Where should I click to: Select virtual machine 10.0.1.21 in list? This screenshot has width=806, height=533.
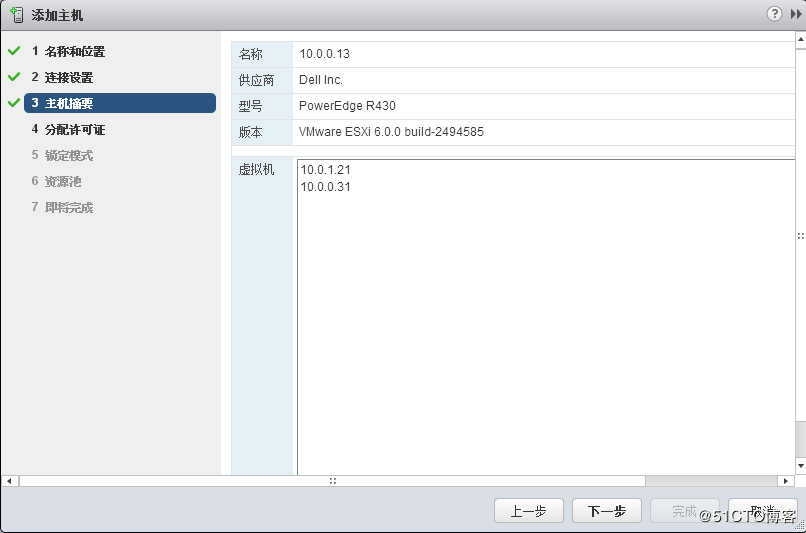(x=325, y=170)
